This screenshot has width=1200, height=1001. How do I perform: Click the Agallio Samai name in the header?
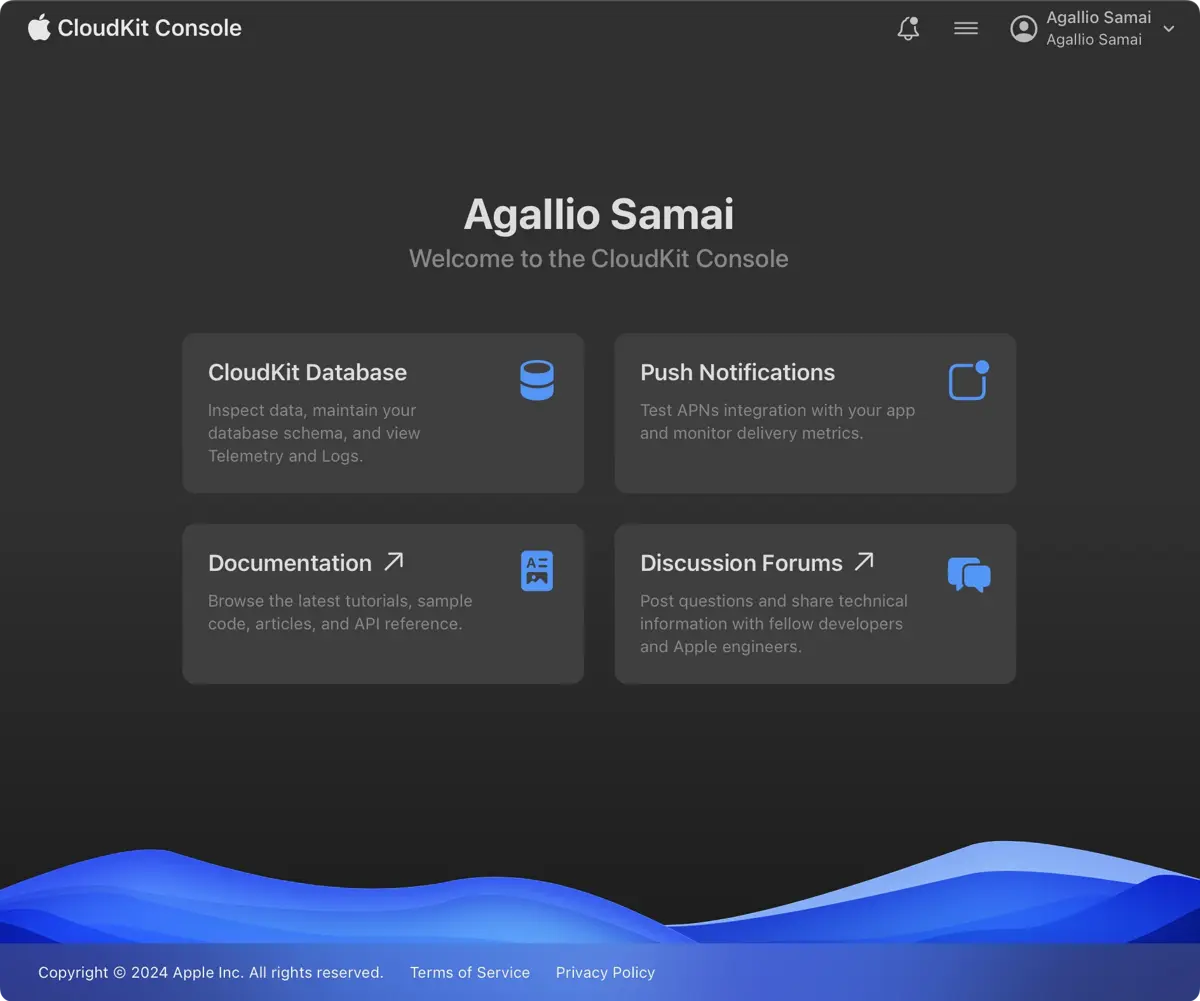point(1098,17)
